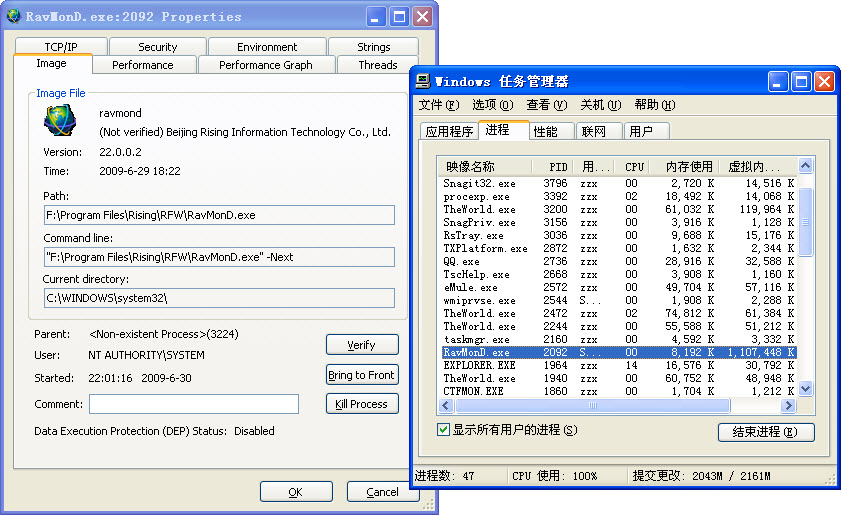Click the Path text field
The height and width of the screenshot is (515, 841).
click(219, 215)
